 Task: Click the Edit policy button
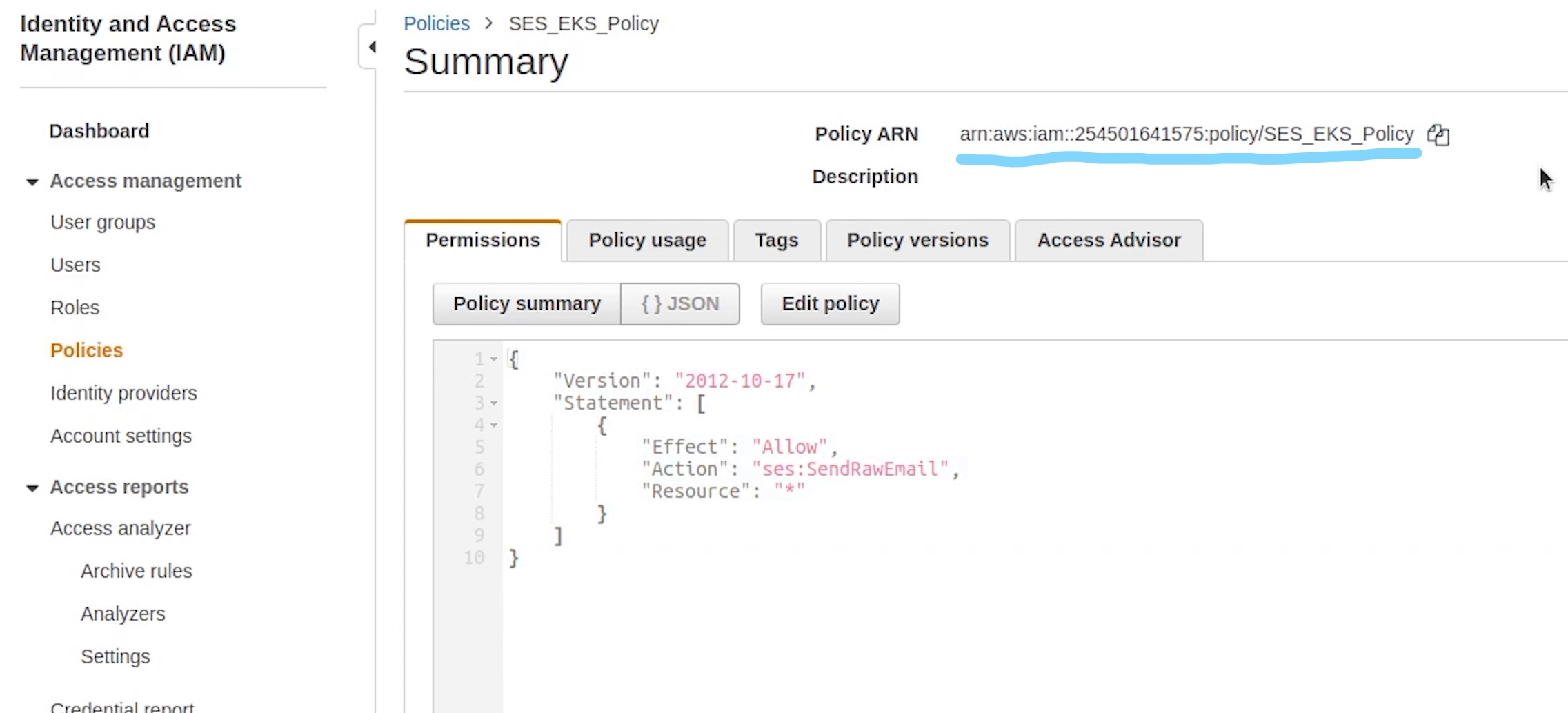pyautogui.click(x=830, y=303)
